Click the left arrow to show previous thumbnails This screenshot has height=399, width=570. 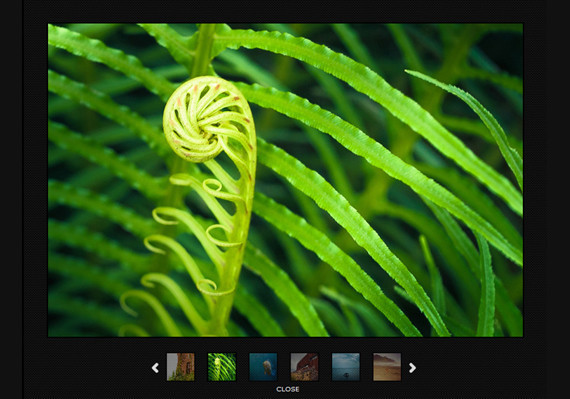(155, 368)
